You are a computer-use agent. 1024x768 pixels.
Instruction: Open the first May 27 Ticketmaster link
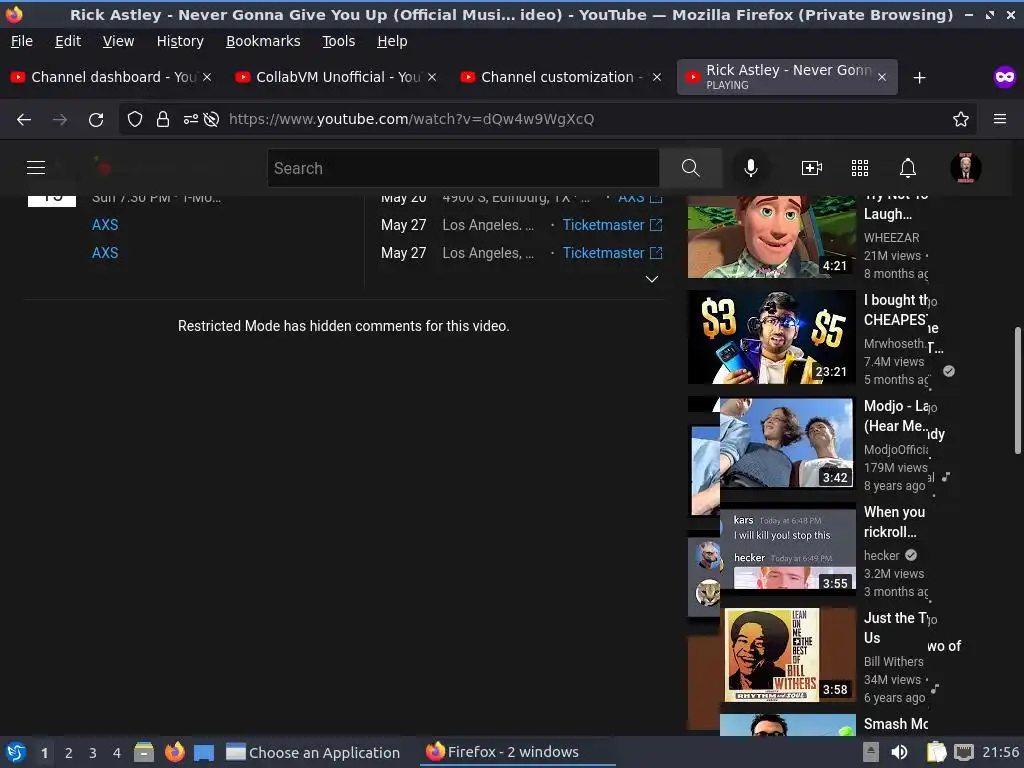click(612, 225)
